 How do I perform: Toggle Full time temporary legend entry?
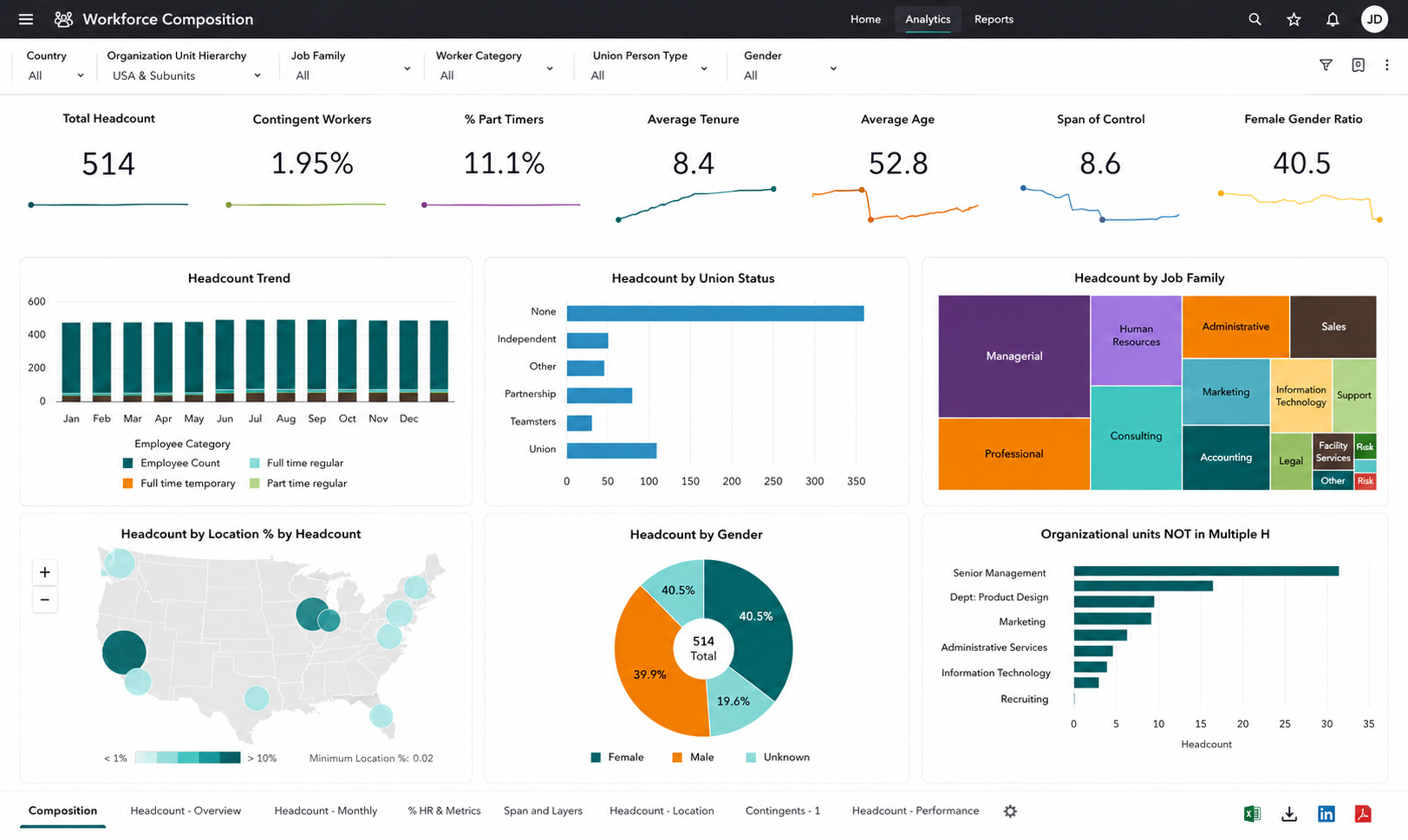click(x=179, y=484)
